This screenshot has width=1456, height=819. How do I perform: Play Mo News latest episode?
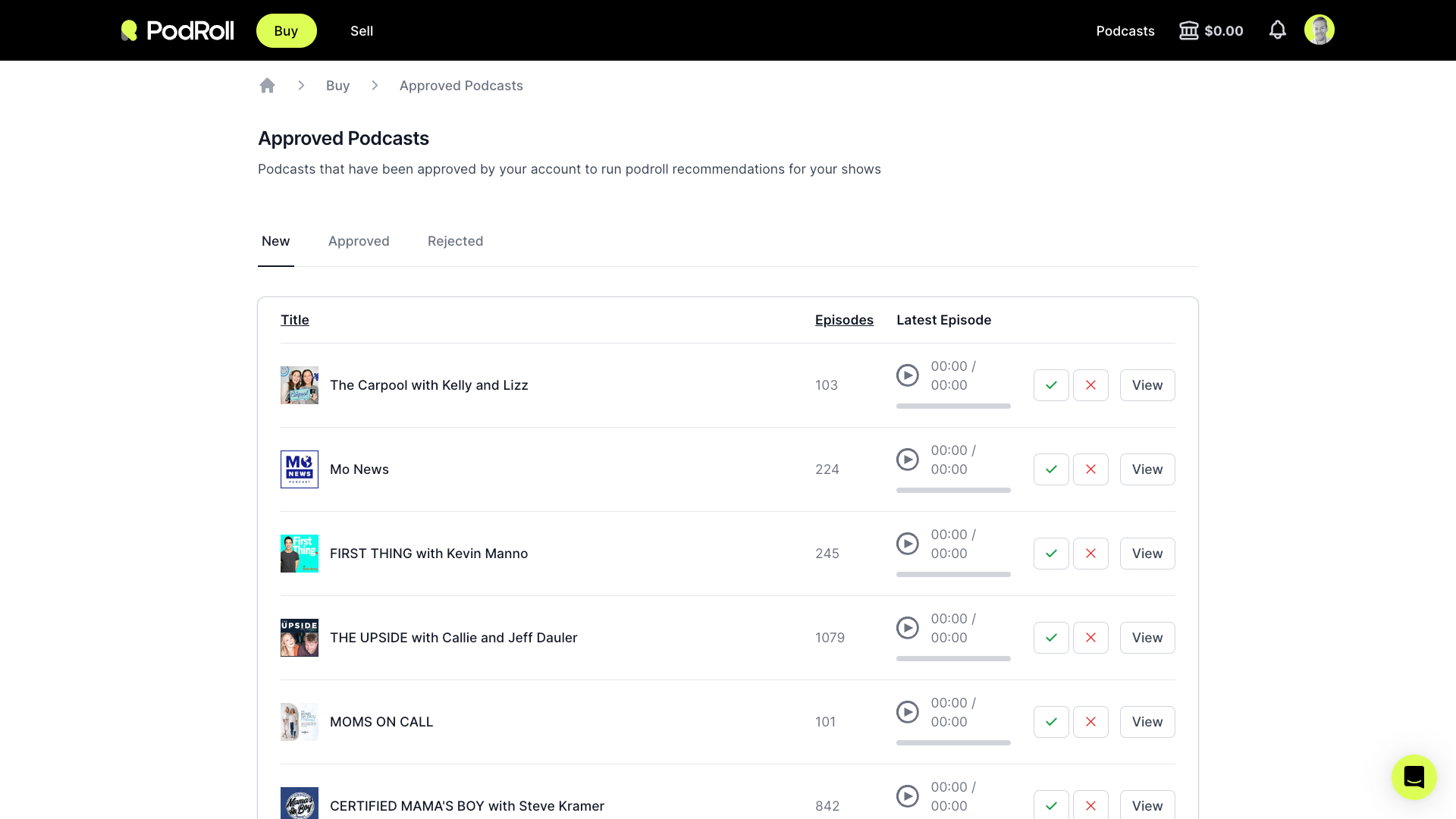pos(908,460)
